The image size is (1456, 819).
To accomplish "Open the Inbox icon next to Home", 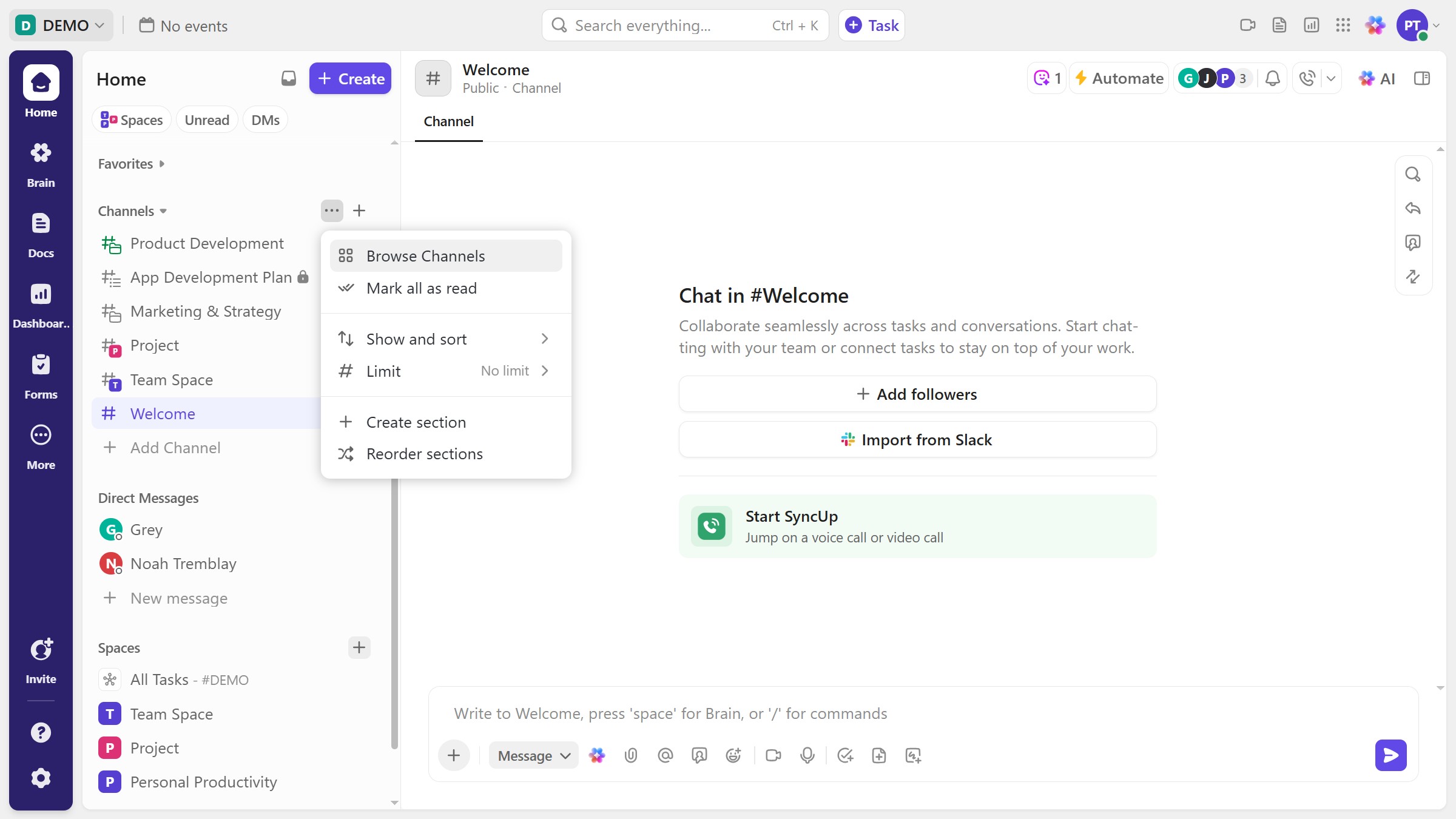I will tap(289, 78).
